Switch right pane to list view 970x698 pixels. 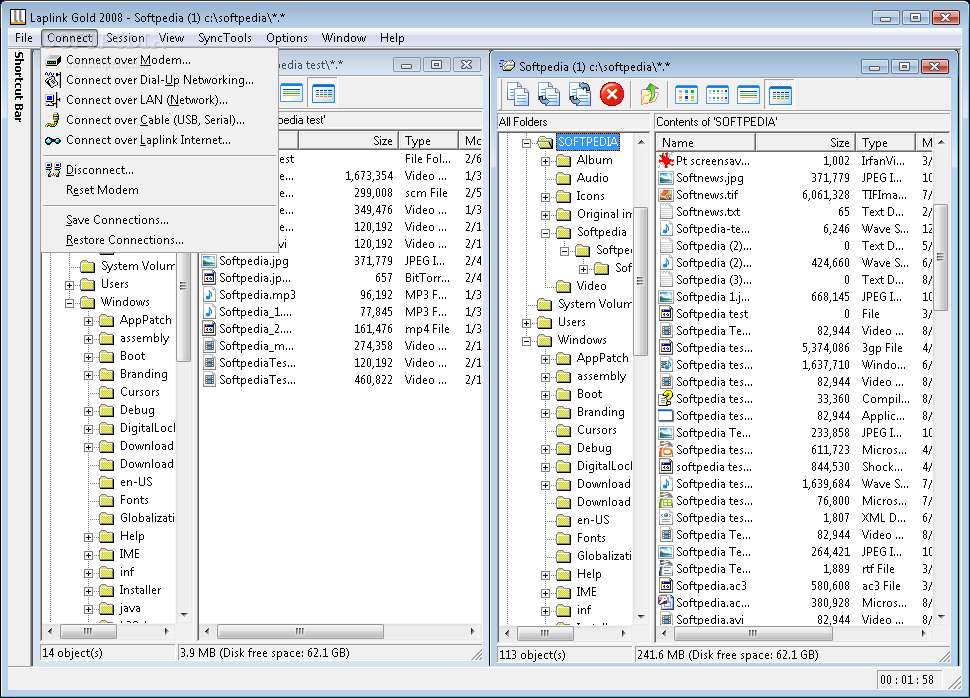pyautogui.click(x=749, y=95)
